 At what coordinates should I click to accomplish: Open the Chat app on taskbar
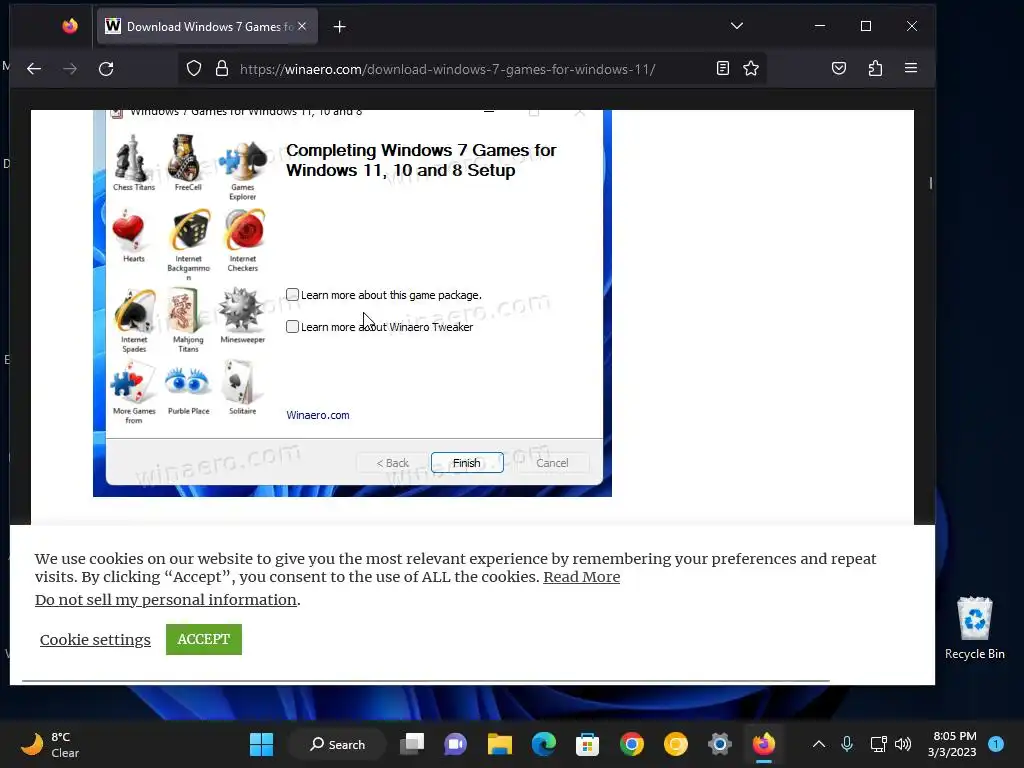pos(456,744)
